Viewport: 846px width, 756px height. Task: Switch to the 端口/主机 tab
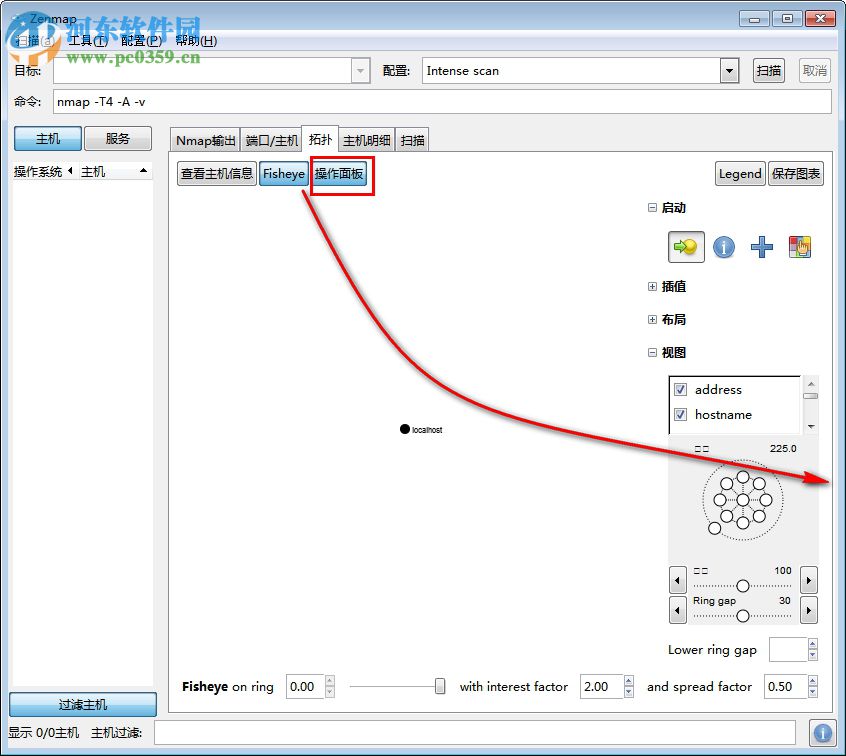pyautogui.click(x=271, y=140)
